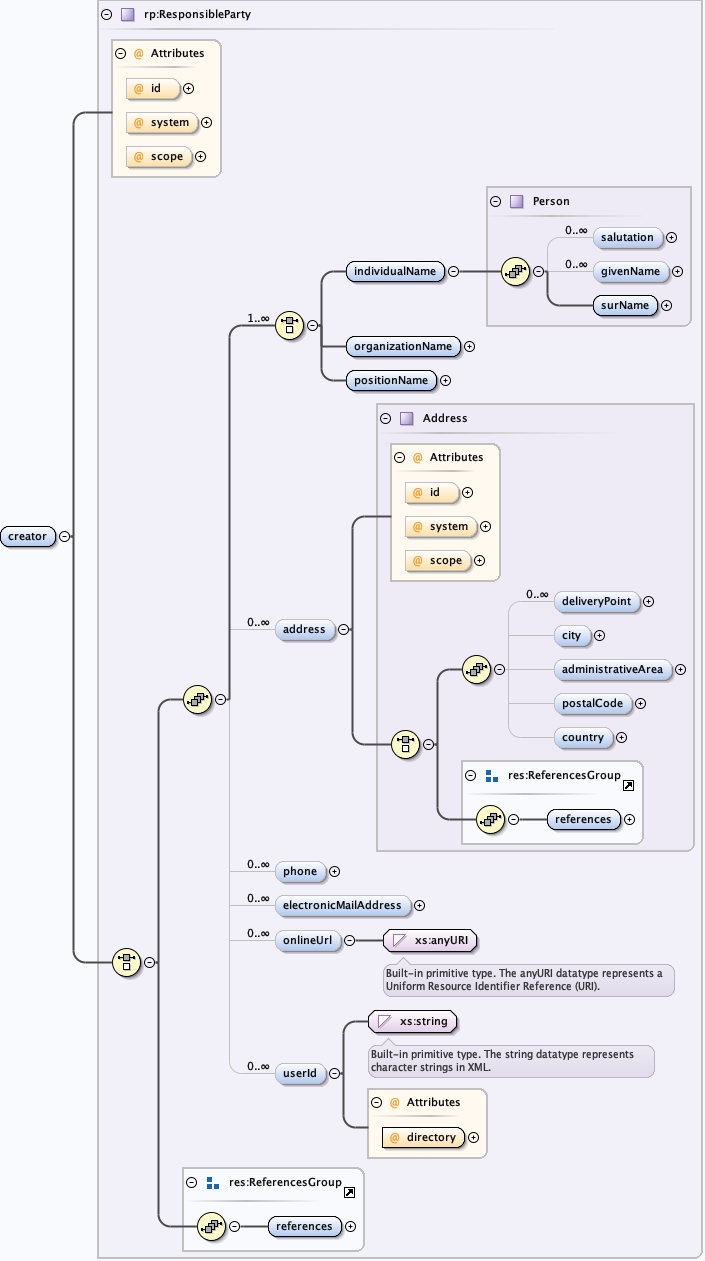The width and height of the screenshot is (705, 1261).
Task: Collapse the Person type box
Action: coord(496,201)
